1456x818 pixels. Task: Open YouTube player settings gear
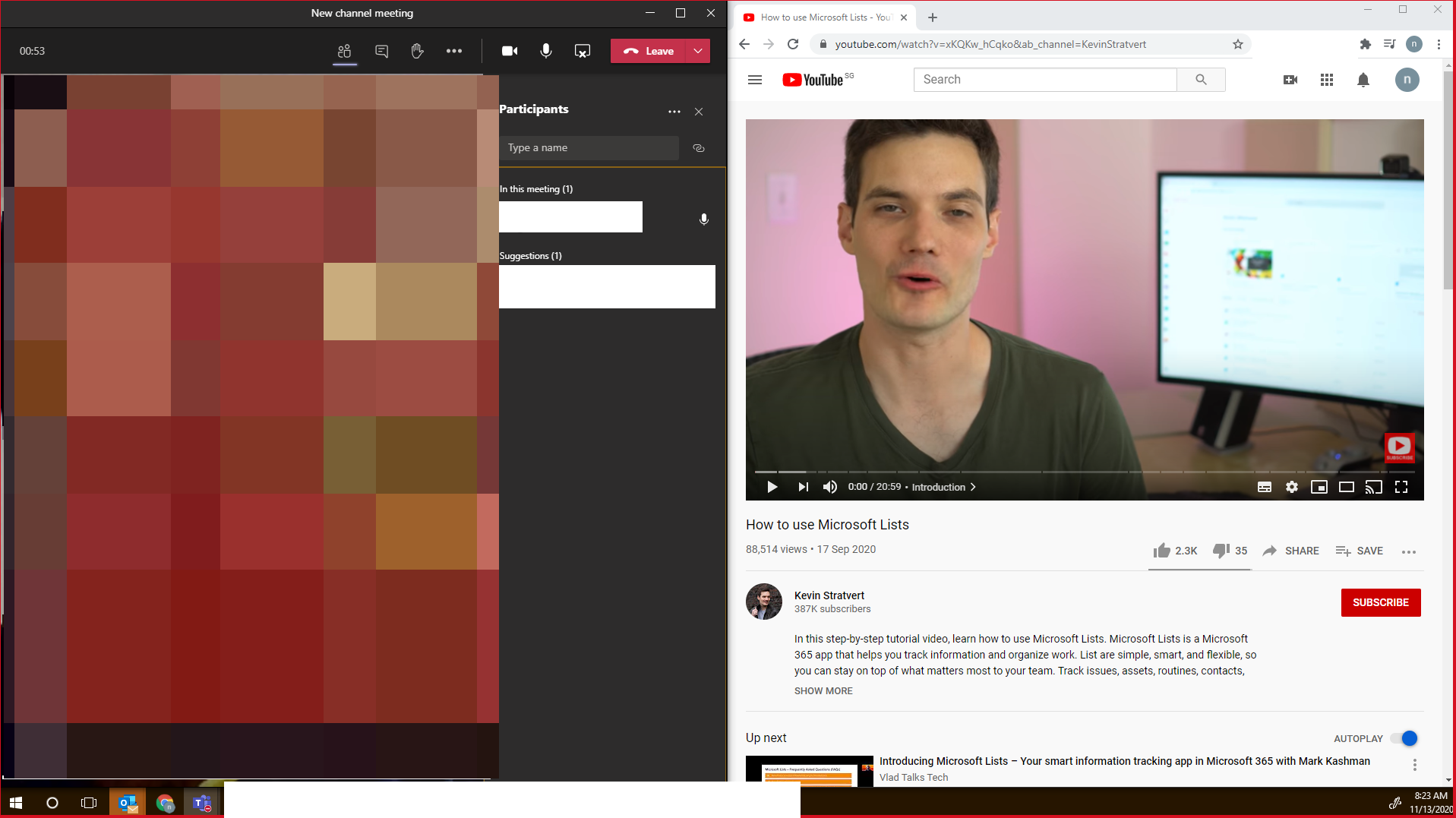[1292, 487]
